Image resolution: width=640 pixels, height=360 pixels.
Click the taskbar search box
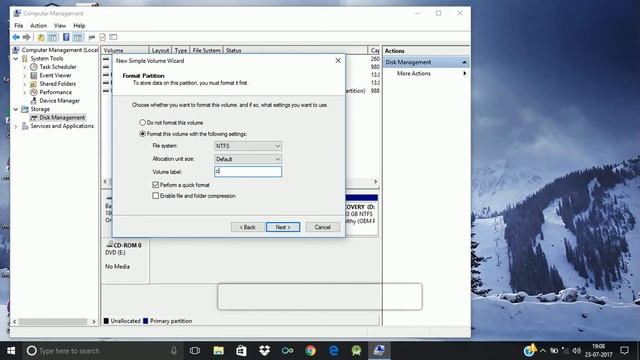pos(101,351)
